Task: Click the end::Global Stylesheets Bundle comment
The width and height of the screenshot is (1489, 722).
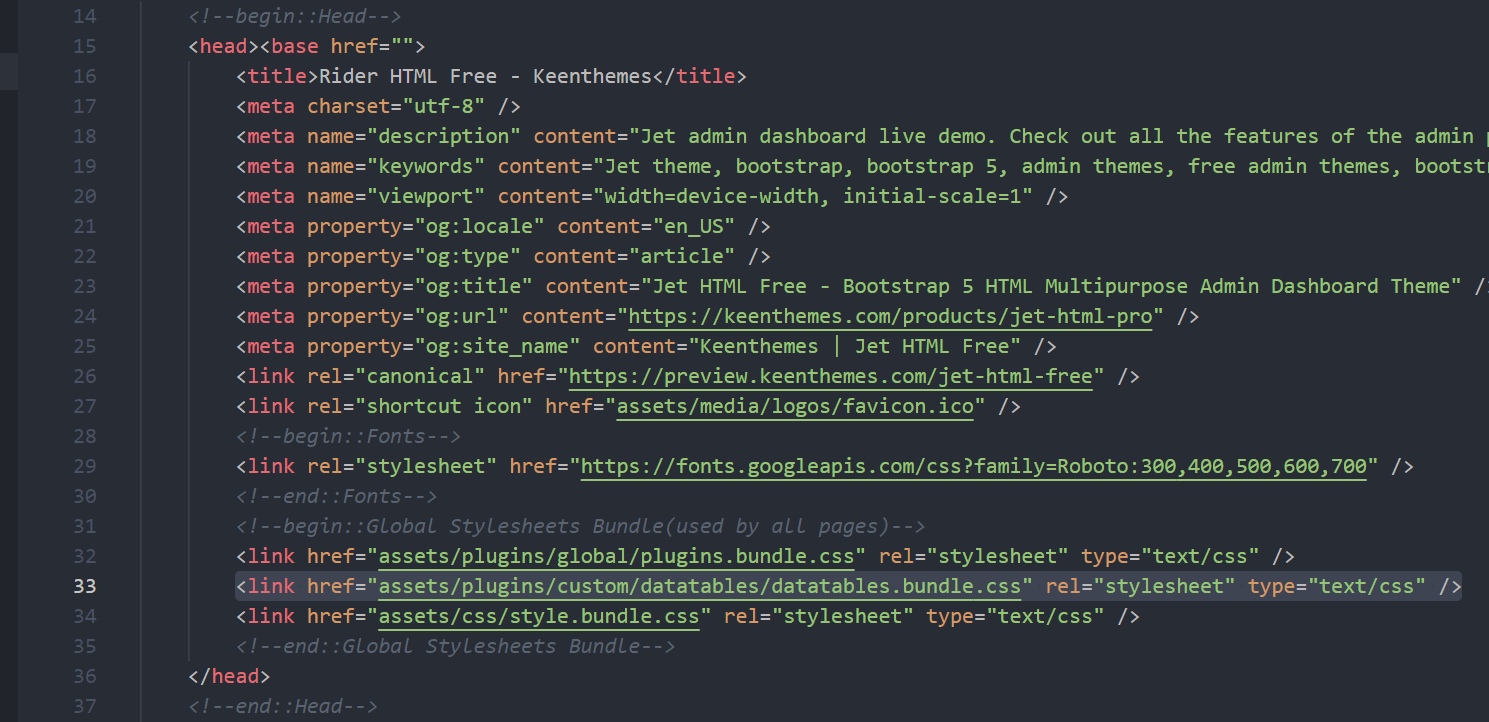Action: click(455, 646)
